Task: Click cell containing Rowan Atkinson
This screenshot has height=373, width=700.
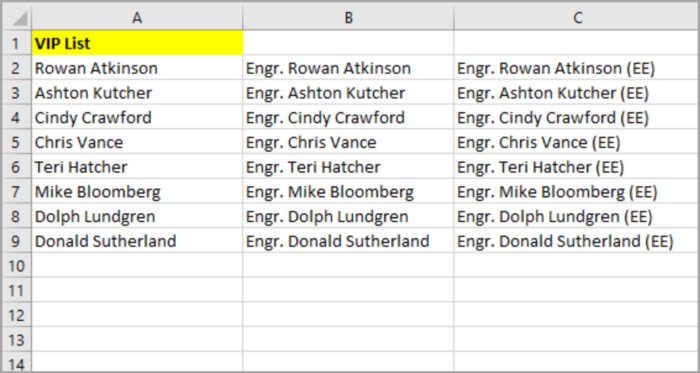Action: tap(137, 68)
